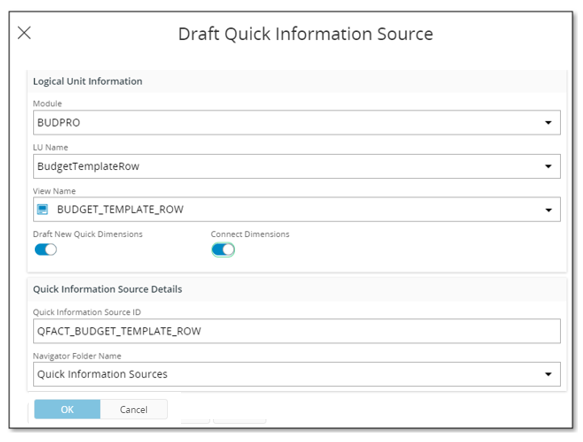Open the View Name dropdown arrow

[x=548, y=210]
